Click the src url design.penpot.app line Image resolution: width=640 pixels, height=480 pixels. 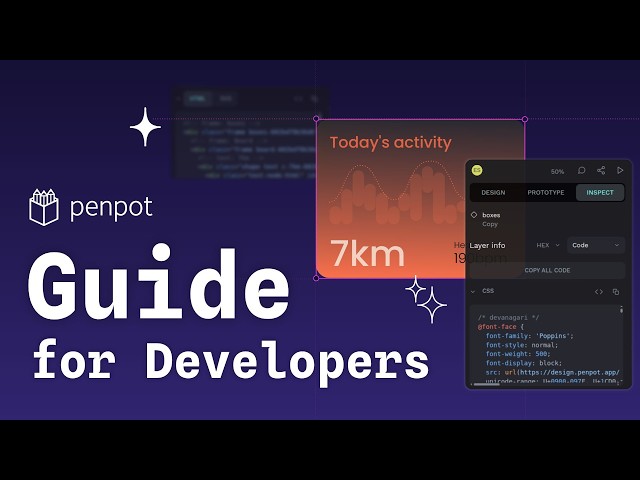coord(552,372)
